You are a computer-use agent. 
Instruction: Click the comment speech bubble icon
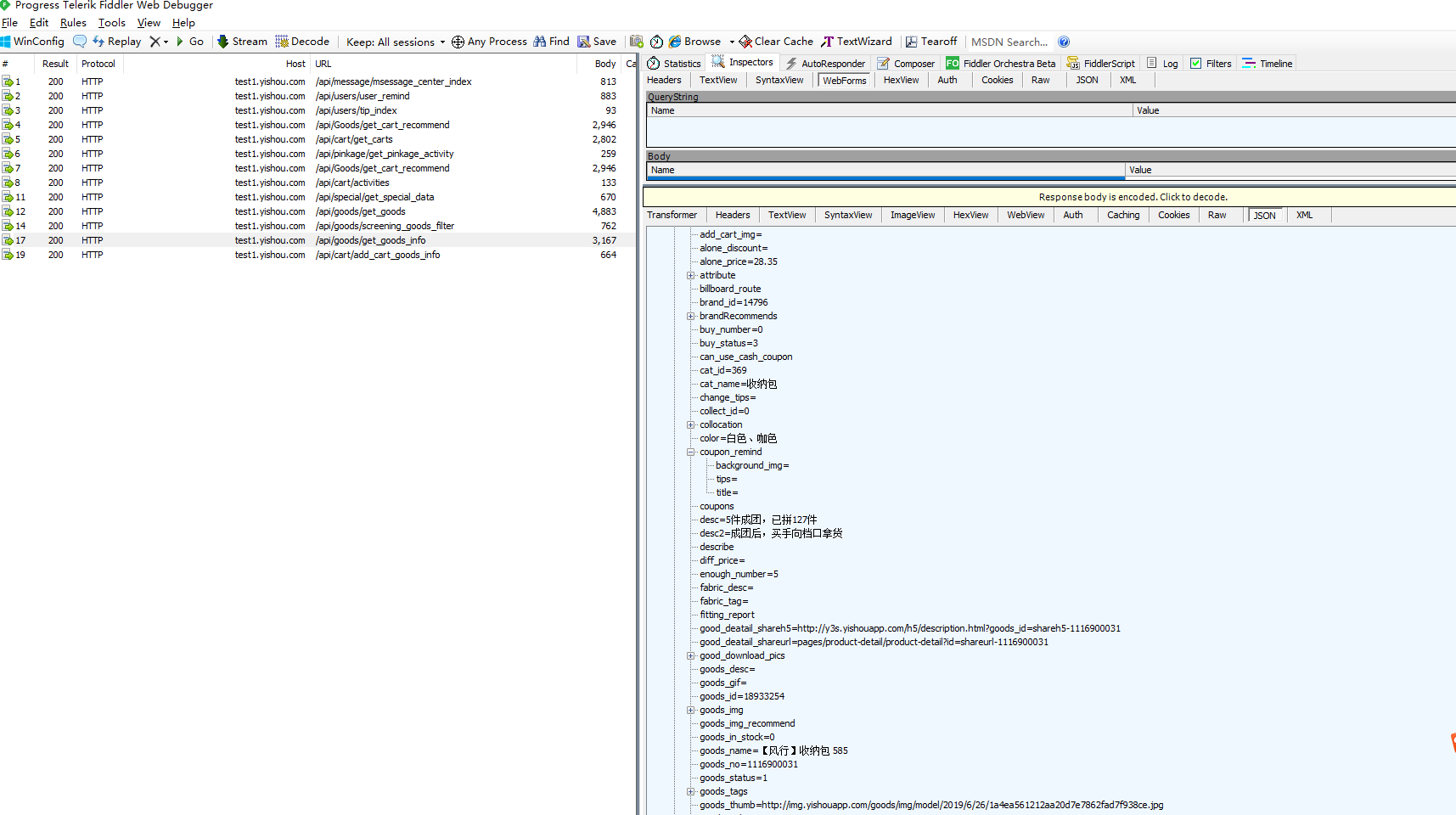tap(80, 42)
